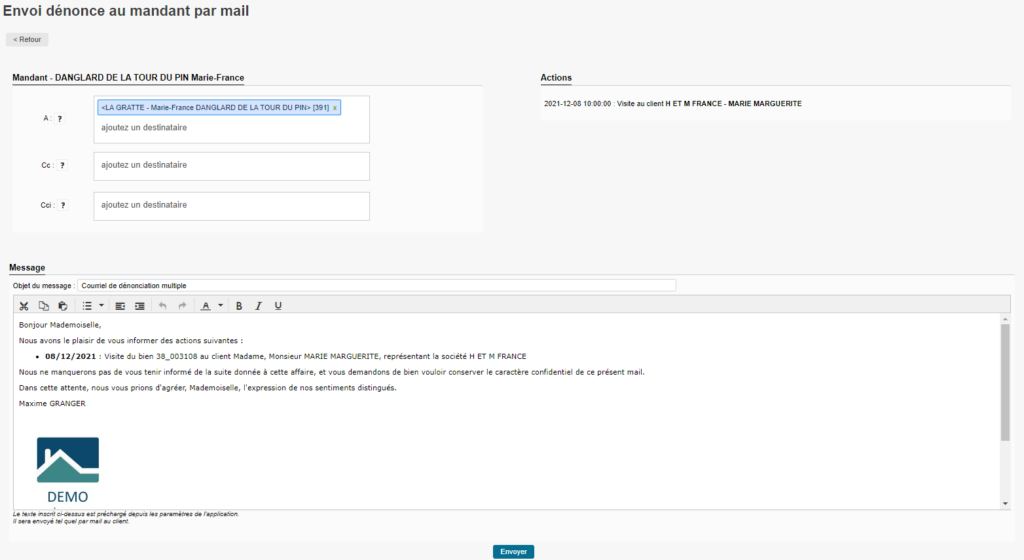Open the bullet list style dropdown arrow

point(101,306)
